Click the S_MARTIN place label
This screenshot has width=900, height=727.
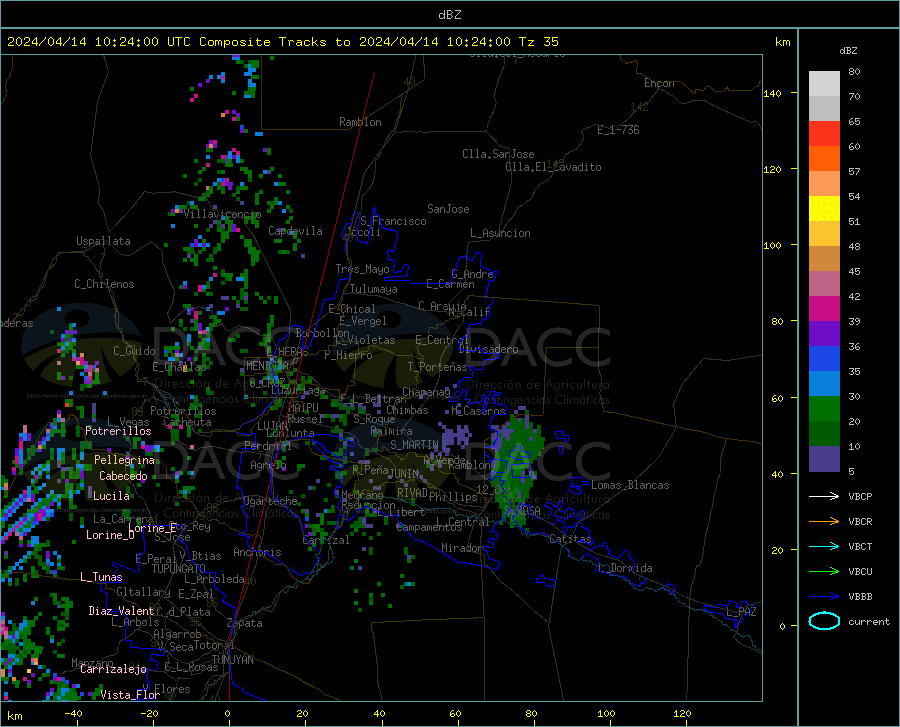coord(414,445)
